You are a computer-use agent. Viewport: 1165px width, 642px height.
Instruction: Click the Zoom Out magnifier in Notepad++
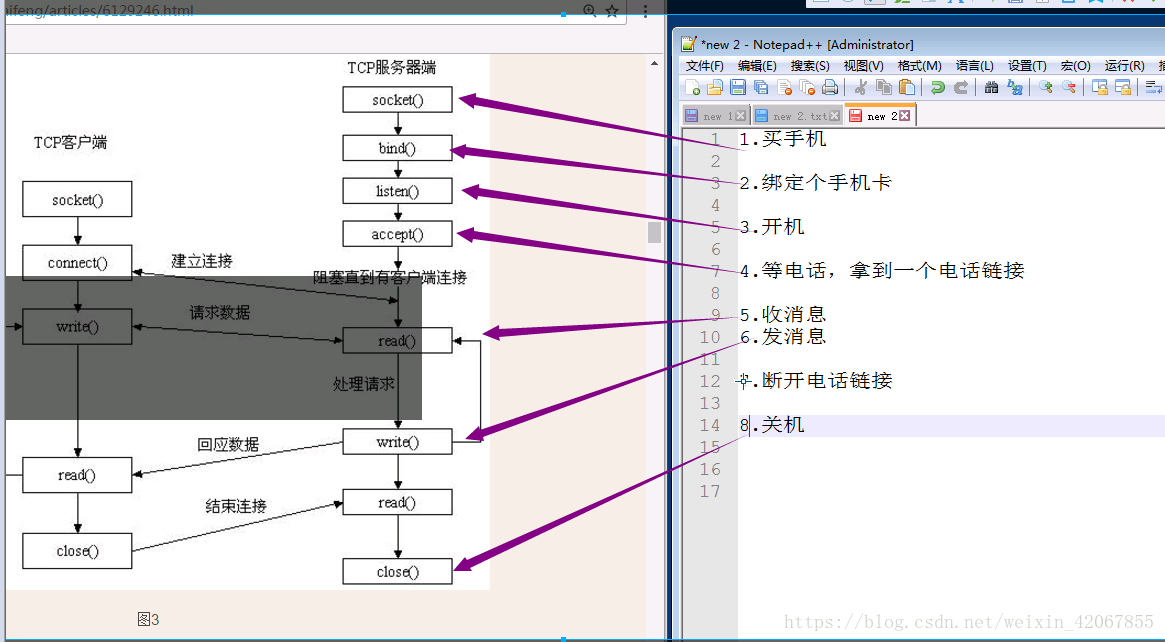1068,88
